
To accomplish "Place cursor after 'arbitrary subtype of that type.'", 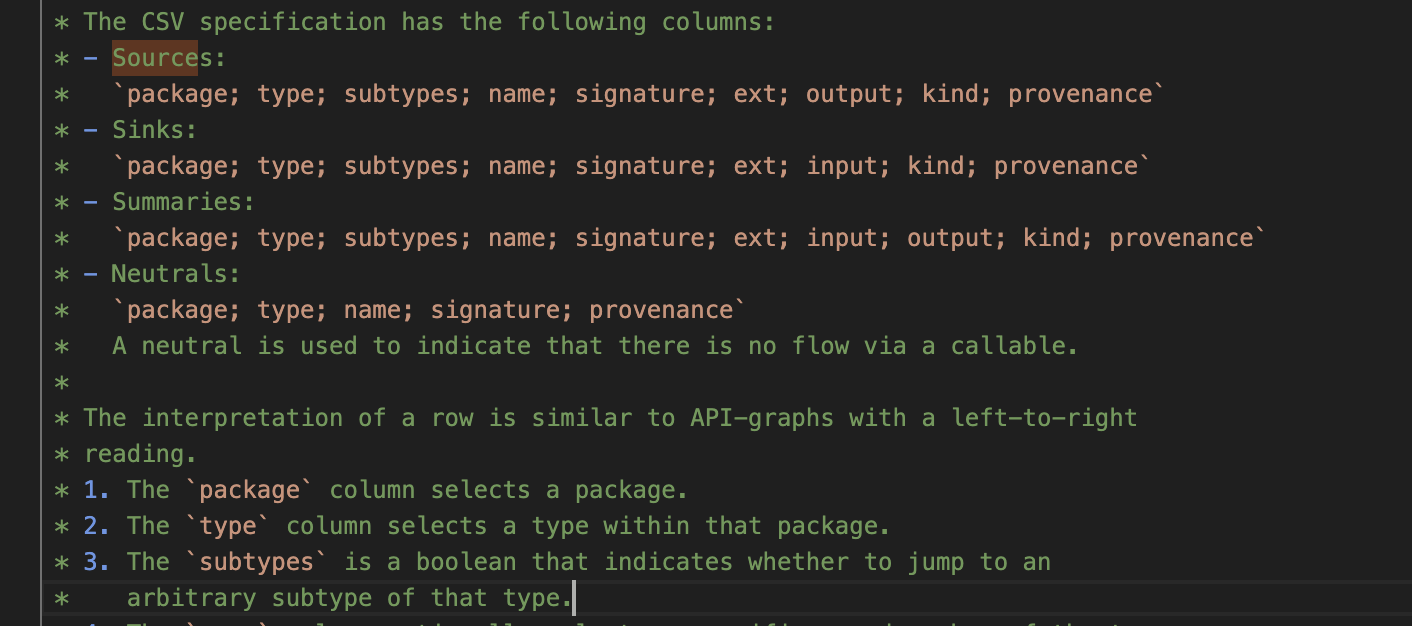I will coord(575,598).
